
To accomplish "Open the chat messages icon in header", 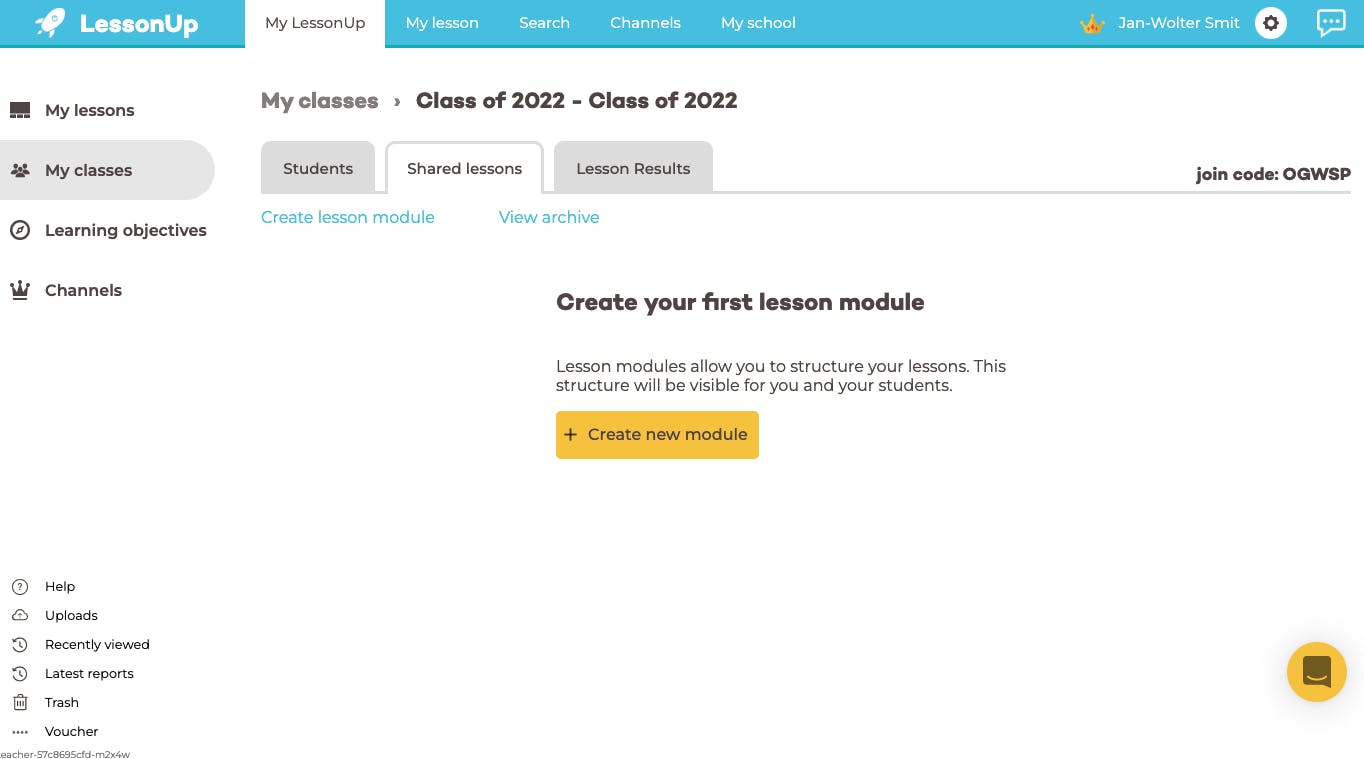I will coord(1331,23).
